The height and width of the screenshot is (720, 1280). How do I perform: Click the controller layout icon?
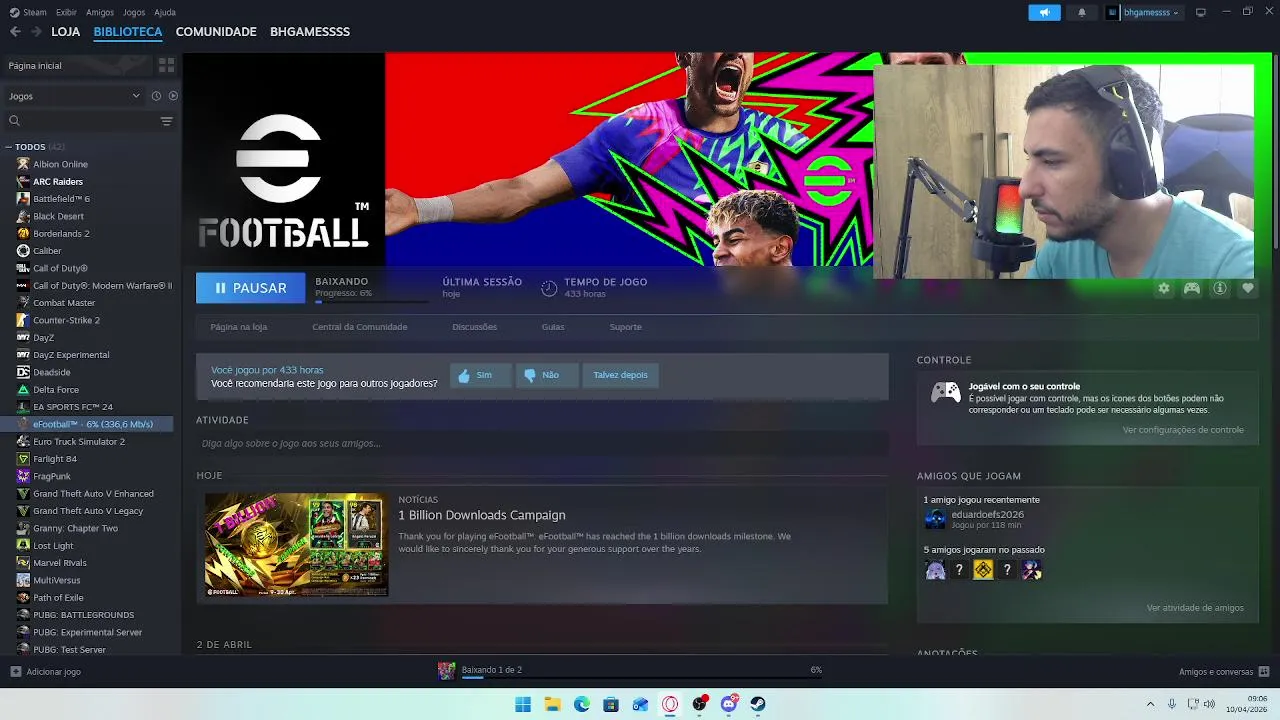[1192, 288]
